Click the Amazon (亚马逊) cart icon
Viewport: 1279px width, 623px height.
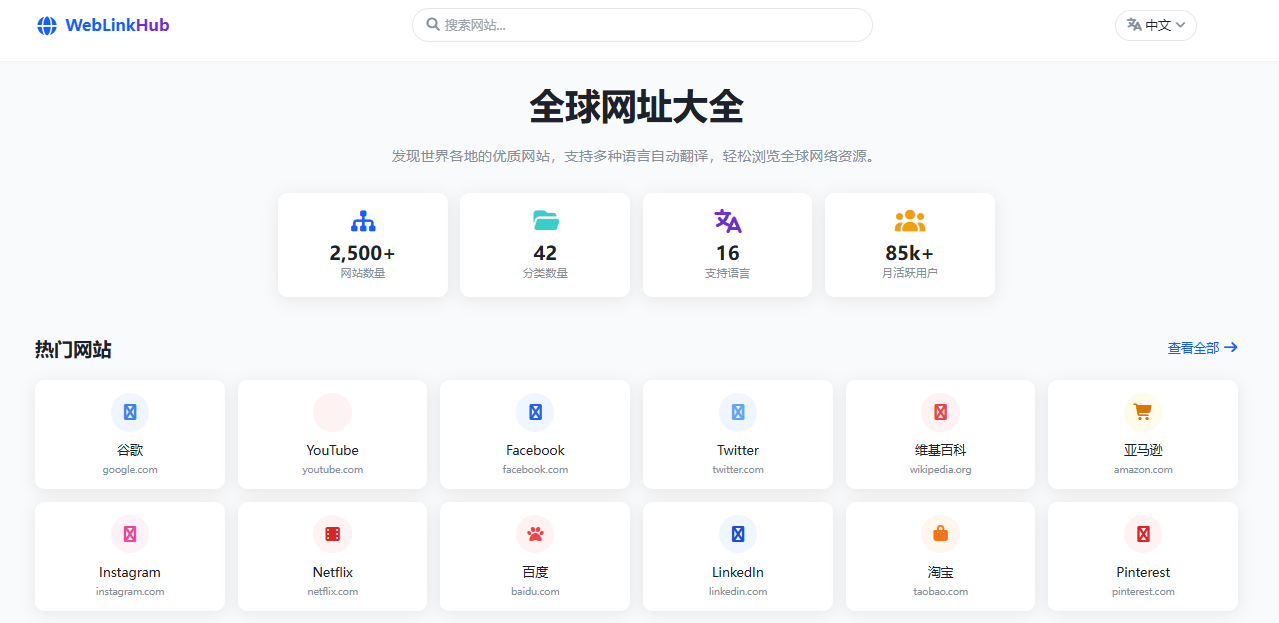(1142, 411)
